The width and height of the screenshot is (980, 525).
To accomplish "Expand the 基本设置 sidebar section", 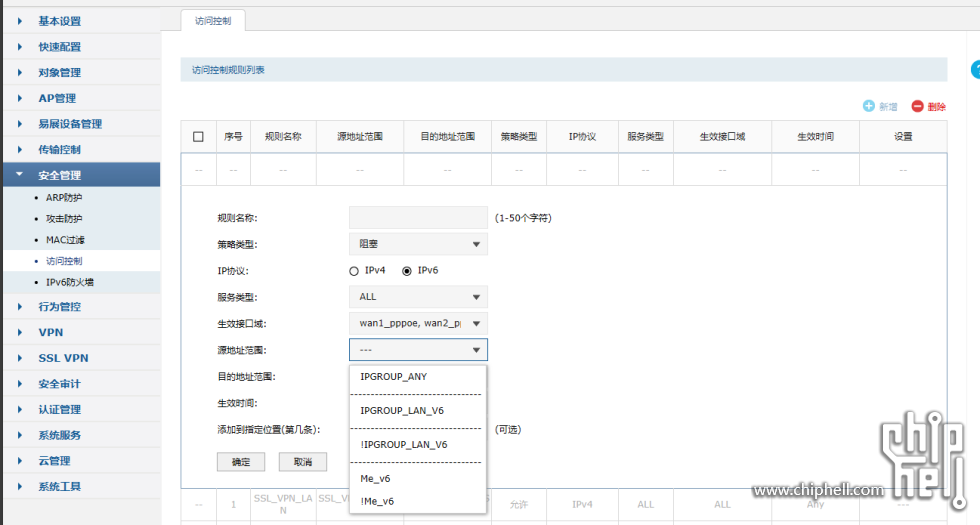I will tap(81, 21).
